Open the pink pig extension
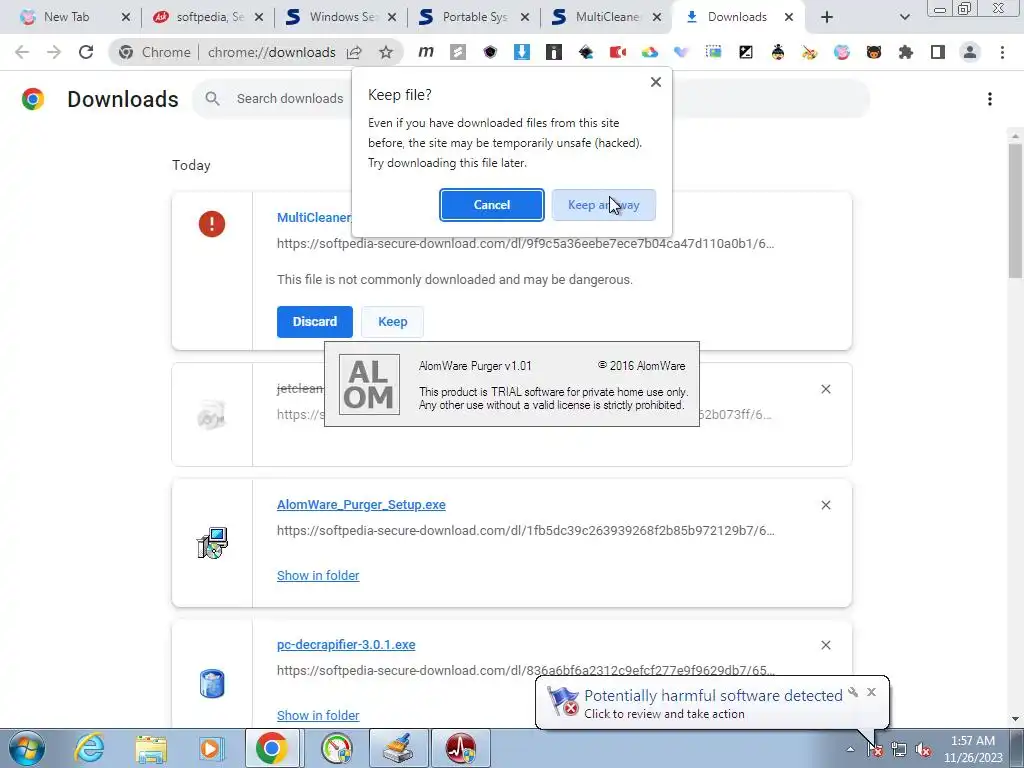This screenshot has height=768, width=1024. click(x=842, y=52)
